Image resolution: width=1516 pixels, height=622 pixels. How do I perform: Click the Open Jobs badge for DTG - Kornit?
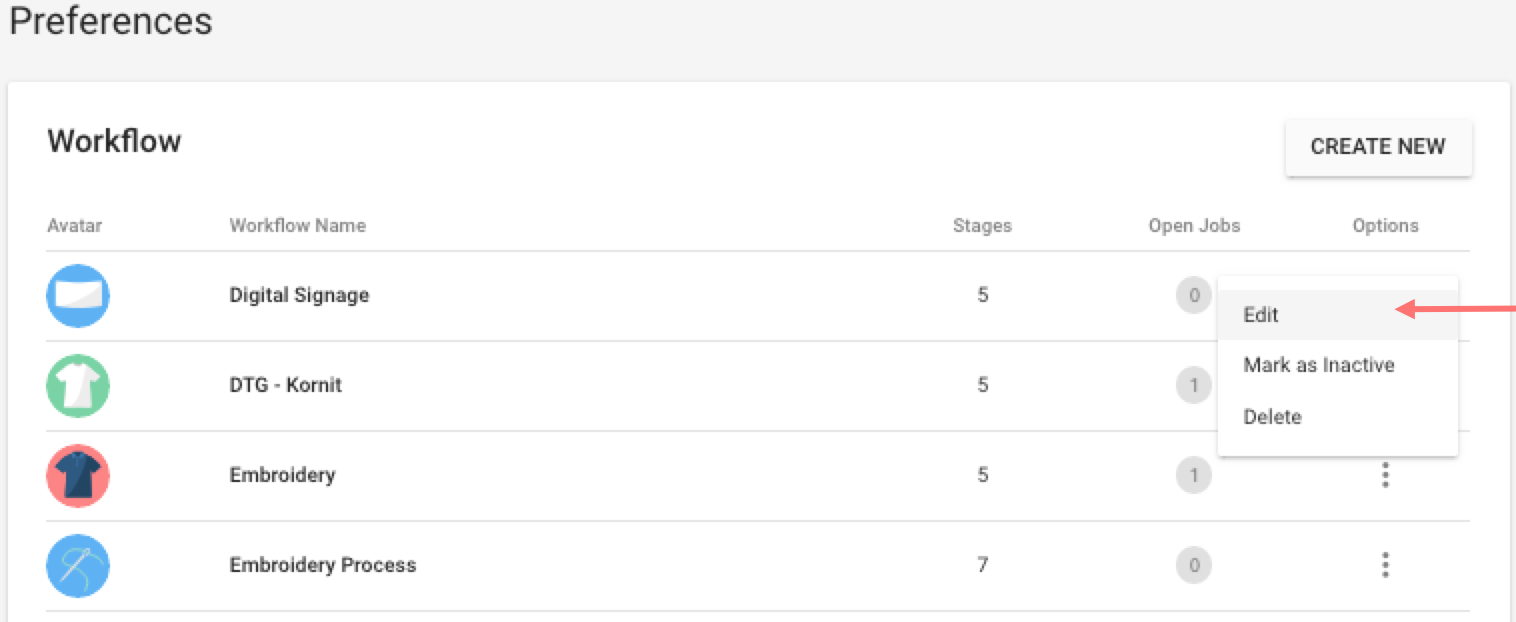[1194, 386]
